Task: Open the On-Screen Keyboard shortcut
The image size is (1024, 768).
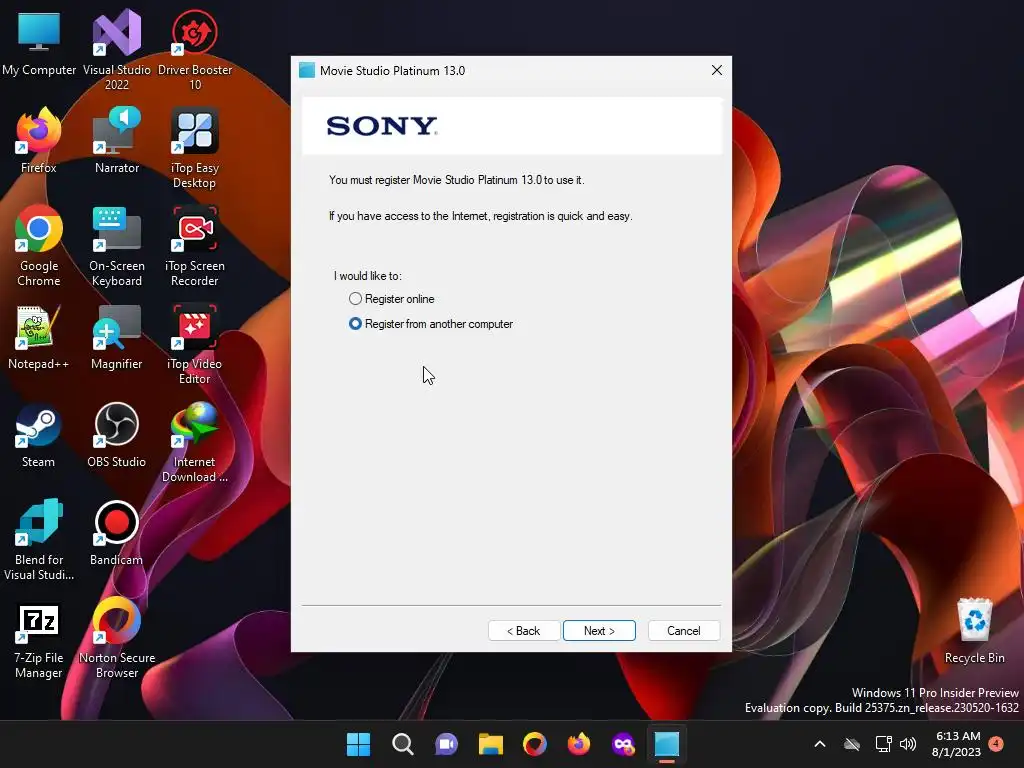Action: pyautogui.click(x=117, y=246)
